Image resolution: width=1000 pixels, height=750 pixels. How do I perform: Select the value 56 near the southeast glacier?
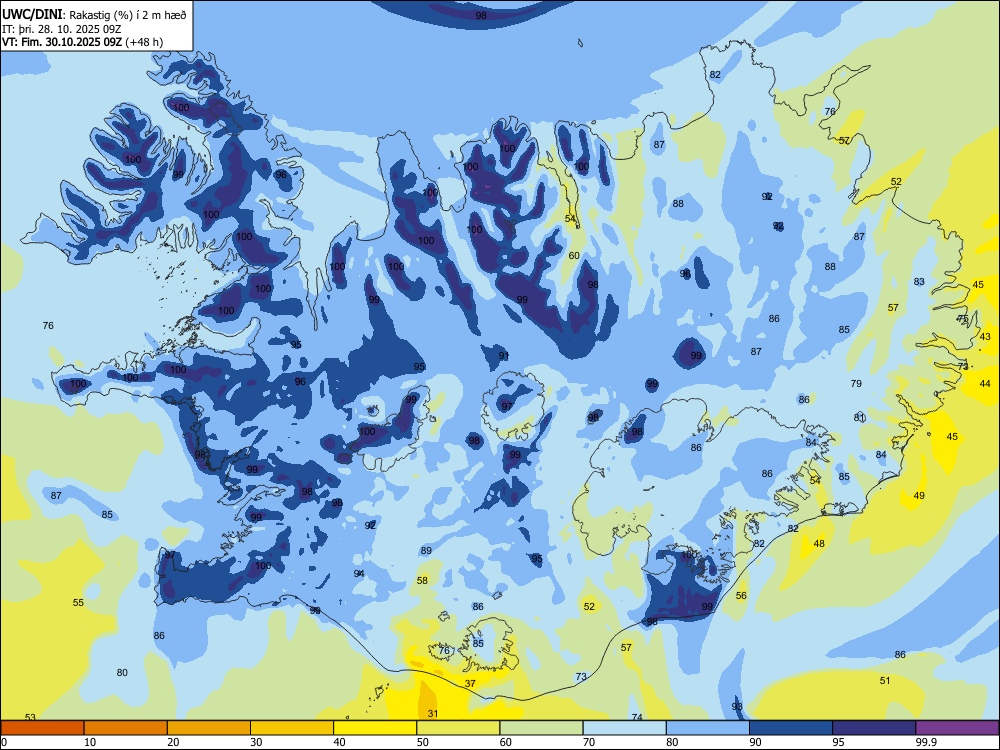[741, 595]
